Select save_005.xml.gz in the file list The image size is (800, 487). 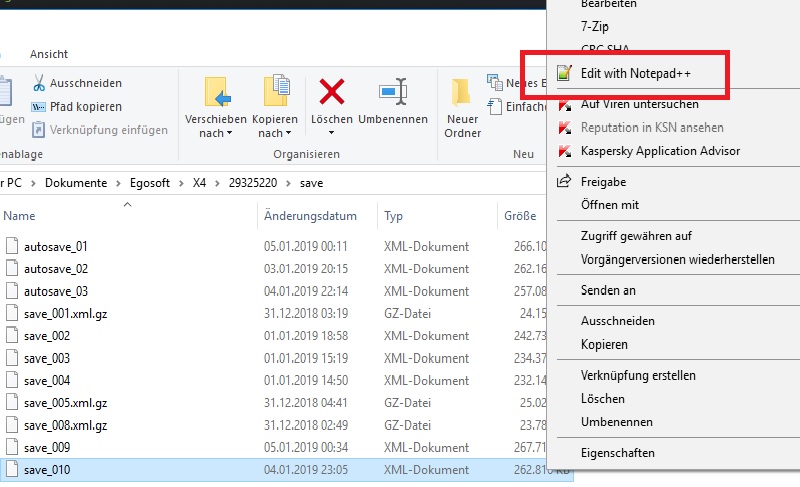[65, 403]
